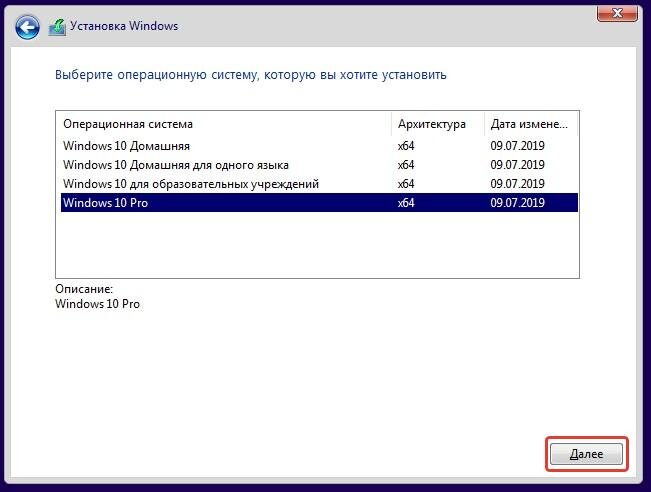Click the Операционная система column header

click(224, 124)
